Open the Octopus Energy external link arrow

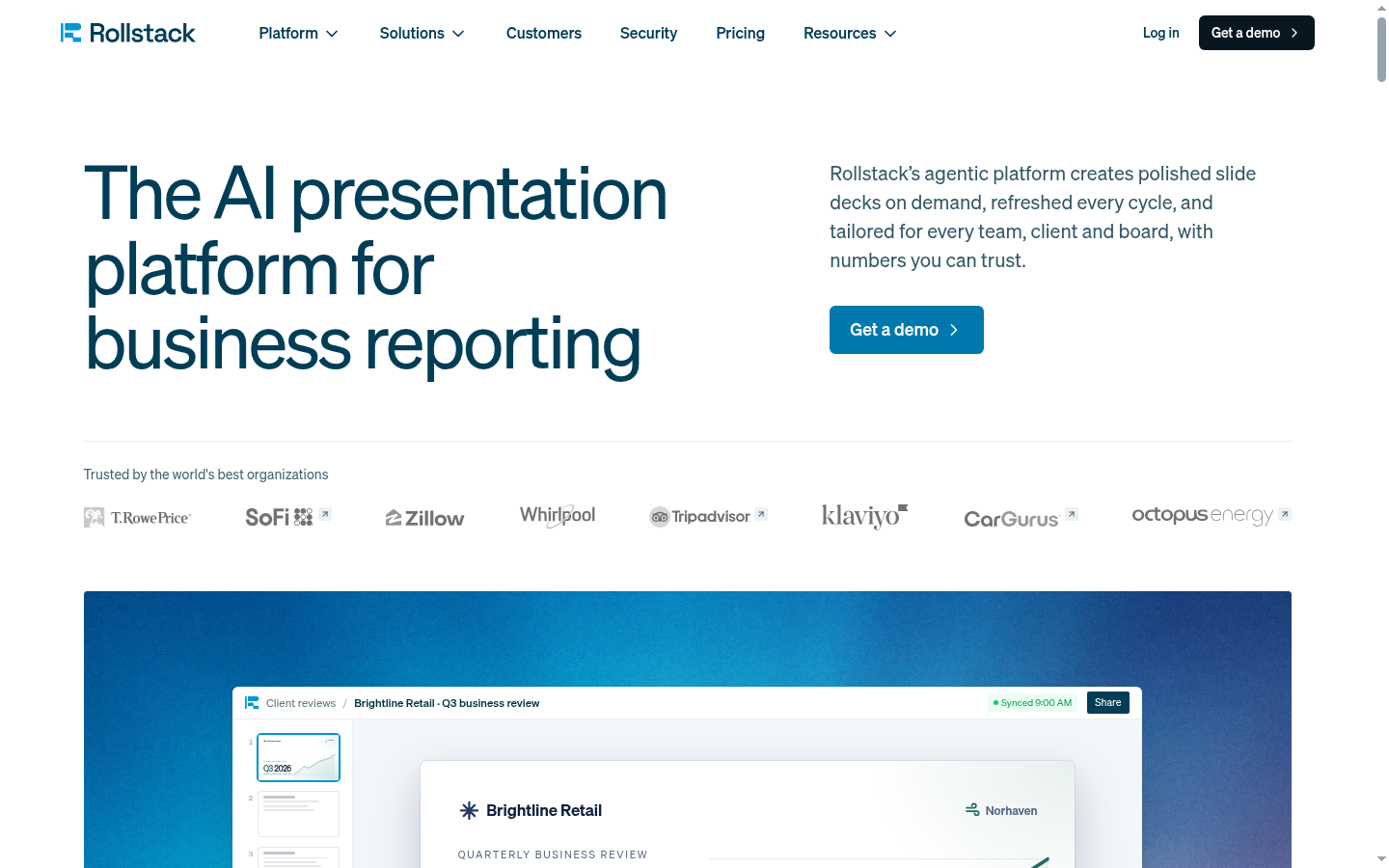[1285, 514]
